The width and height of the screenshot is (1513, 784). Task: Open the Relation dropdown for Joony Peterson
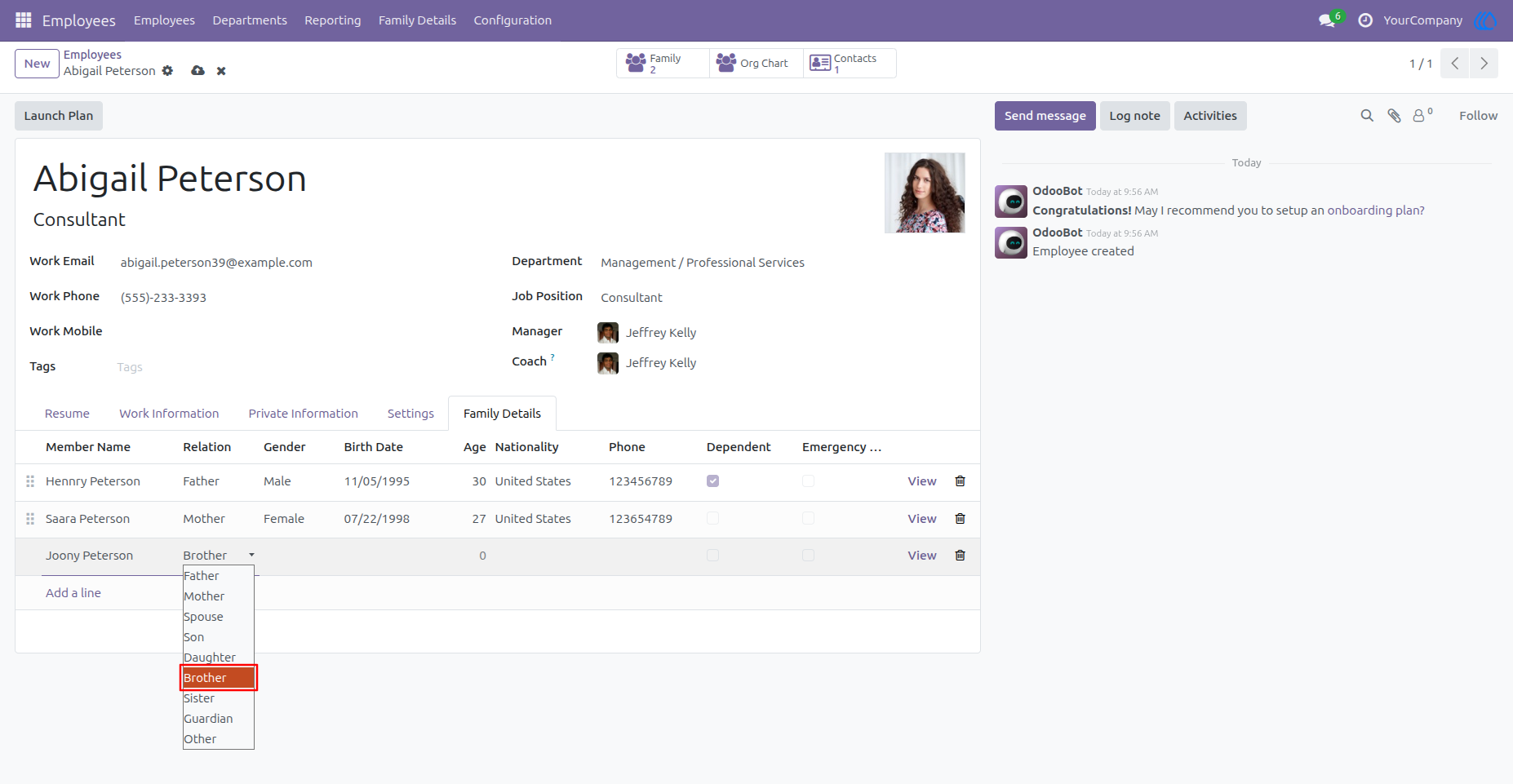[x=219, y=556]
